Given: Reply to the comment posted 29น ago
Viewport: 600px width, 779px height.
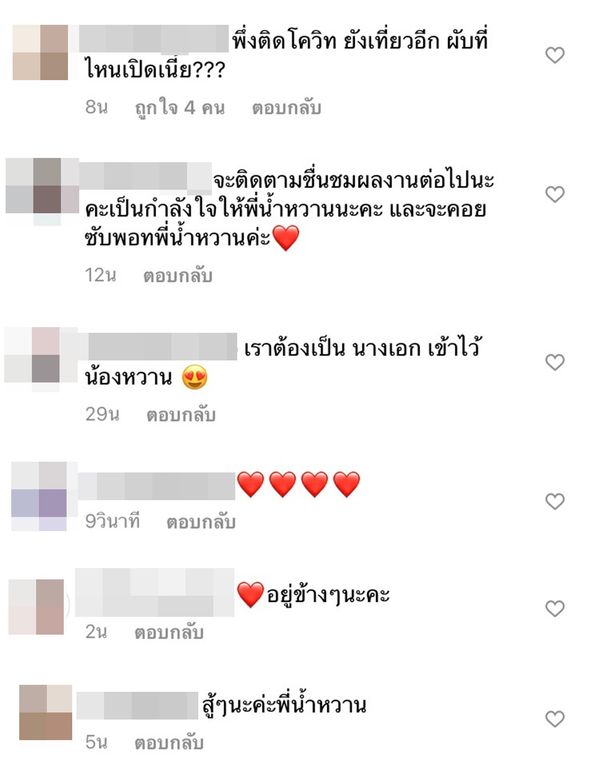Looking at the screenshot, I should pyautogui.click(x=181, y=414).
